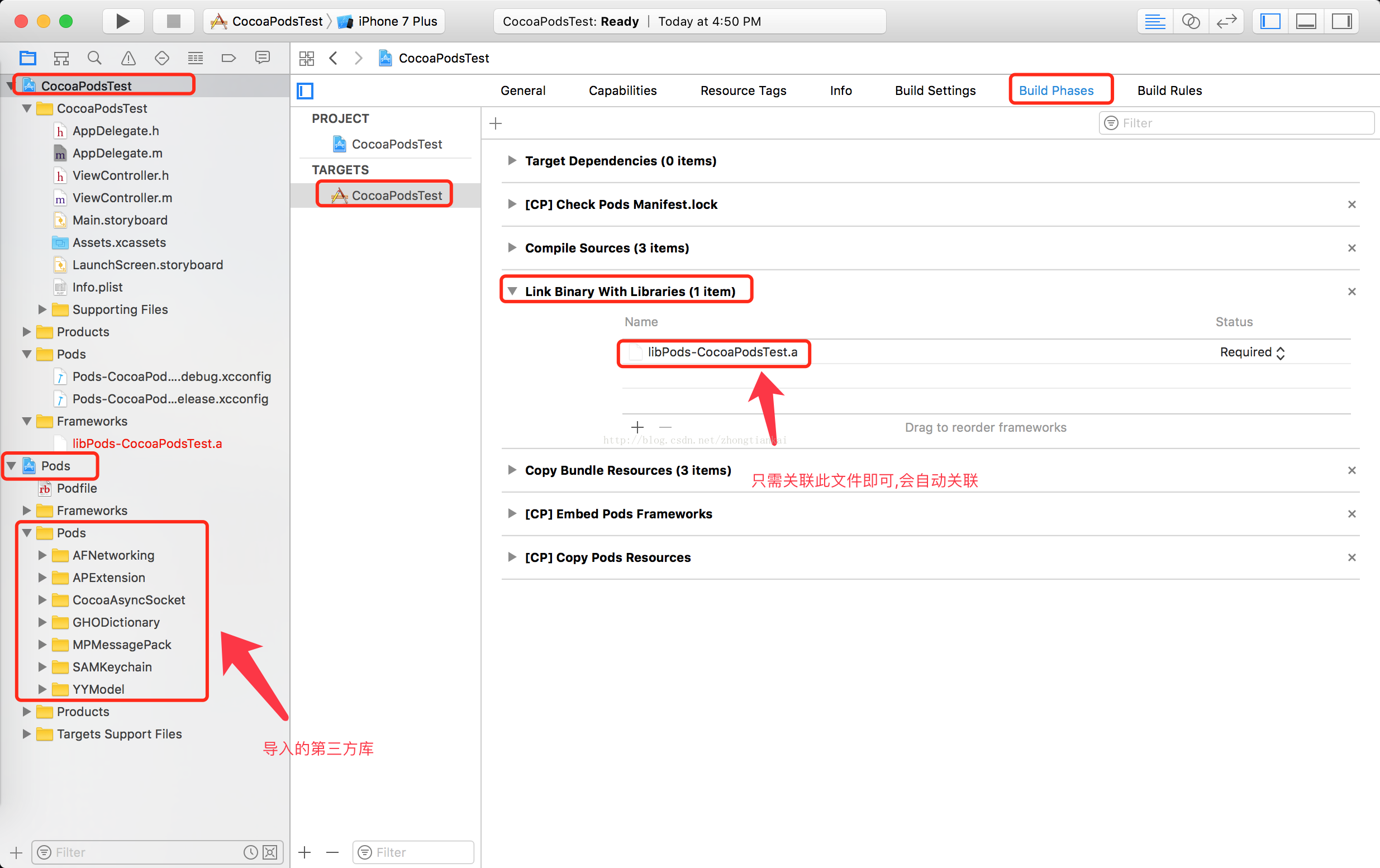
Task: Switch to the Standard editor
Action: tap(1155, 22)
